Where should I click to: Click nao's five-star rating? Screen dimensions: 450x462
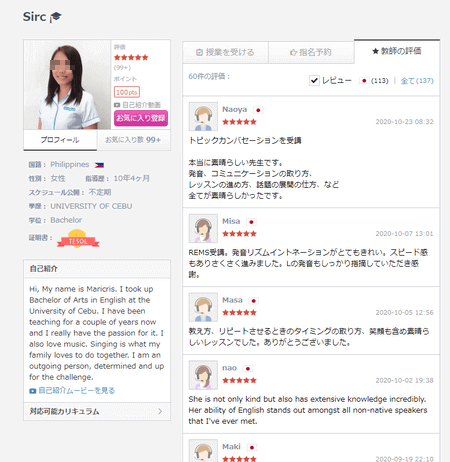coord(239,380)
